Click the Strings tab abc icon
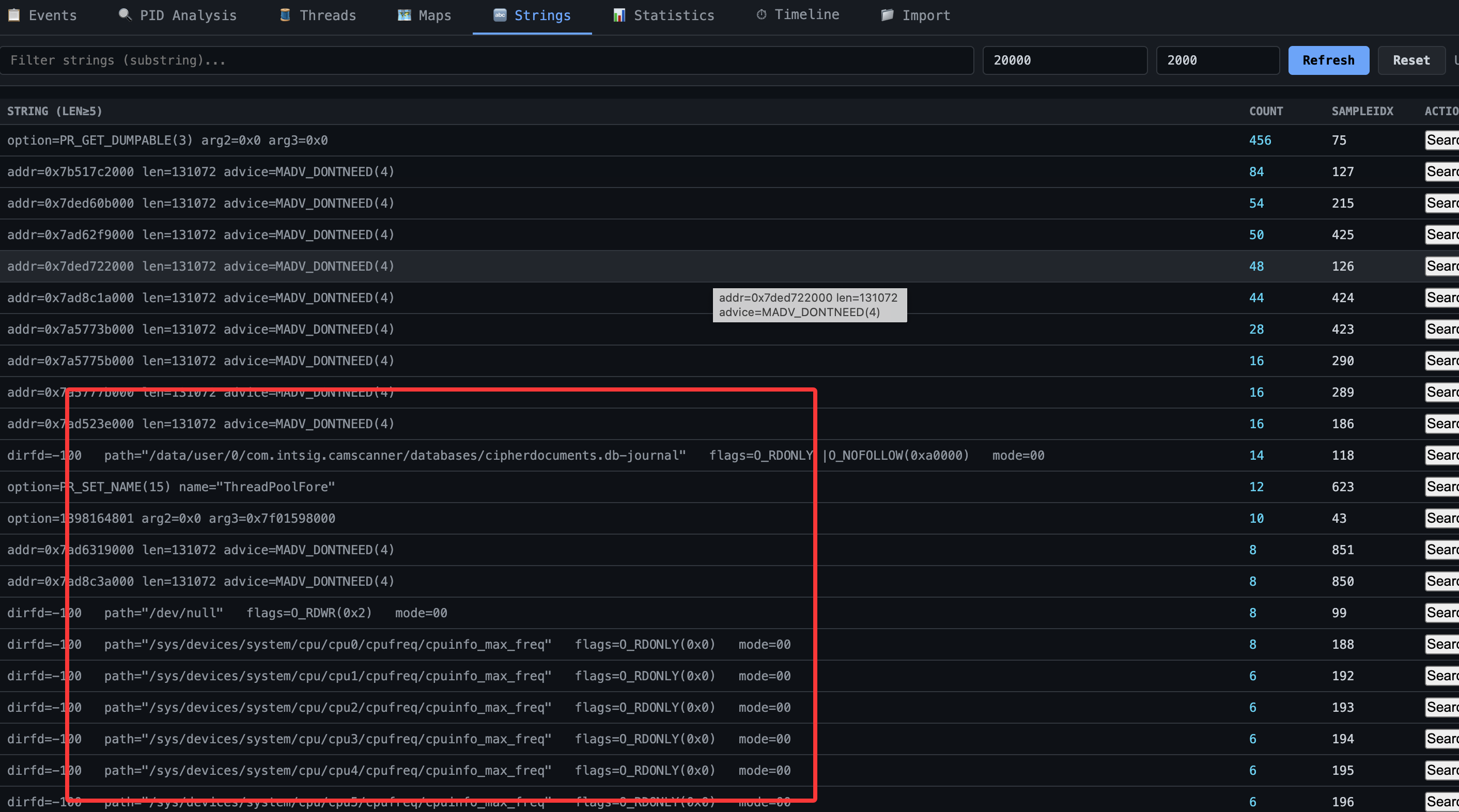Viewport: 1459px width, 812px height. click(500, 15)
